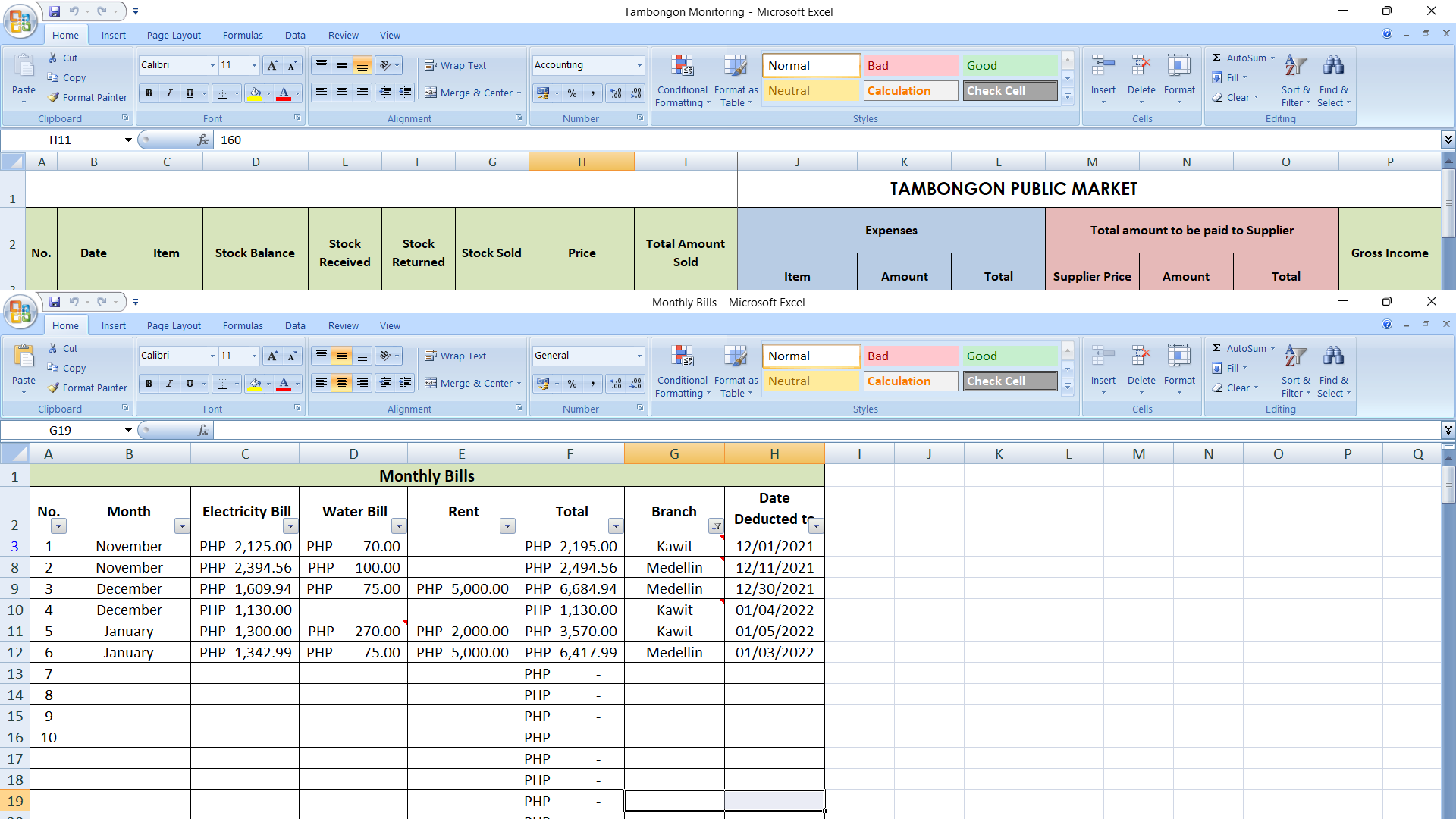Click Format as Table in Tambongon window
The width and height of the screenshot is (1456, 819).
tap(735, 80)
